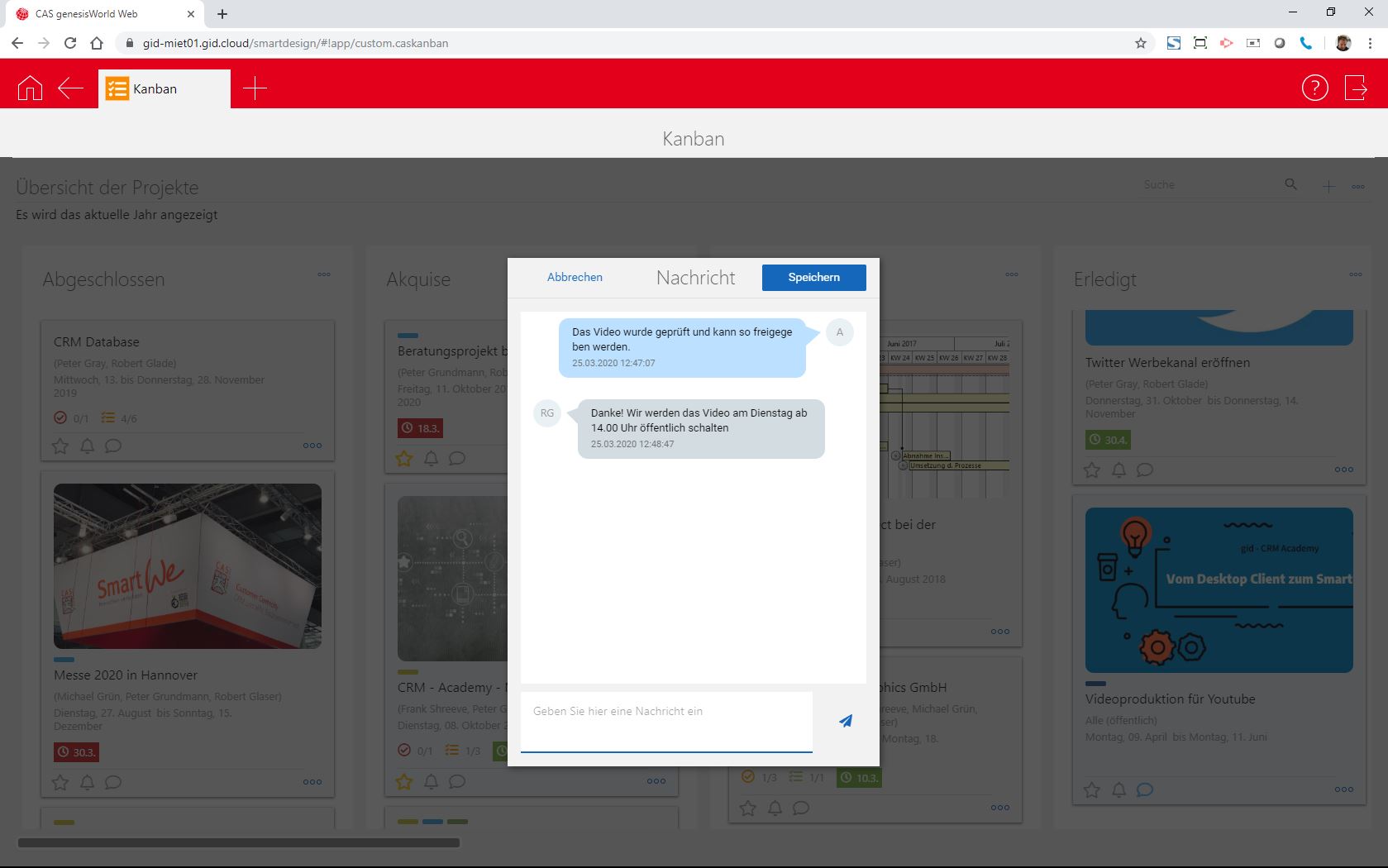Open CRM - Academy card options menu
Screen dimensions: 1388x868
tap(656, 781)
